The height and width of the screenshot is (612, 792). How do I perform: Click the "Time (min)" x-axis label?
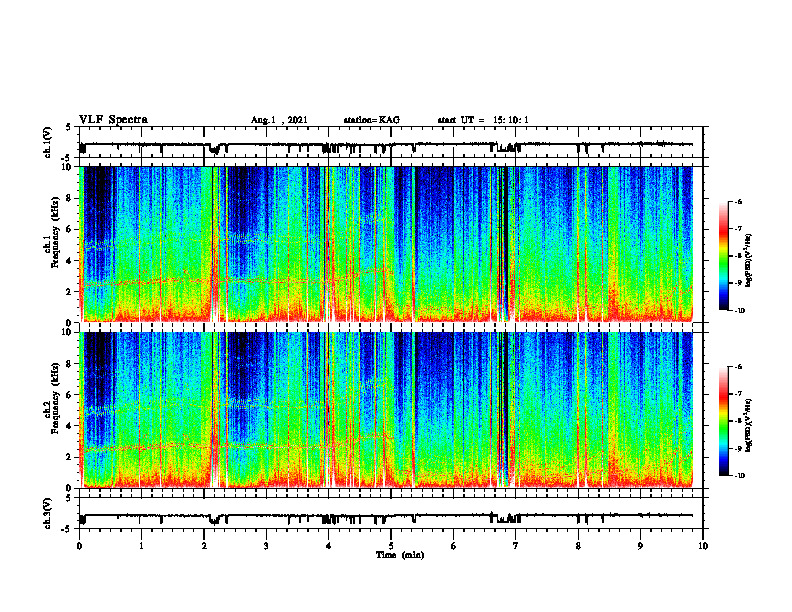click(x=400, y=555)
